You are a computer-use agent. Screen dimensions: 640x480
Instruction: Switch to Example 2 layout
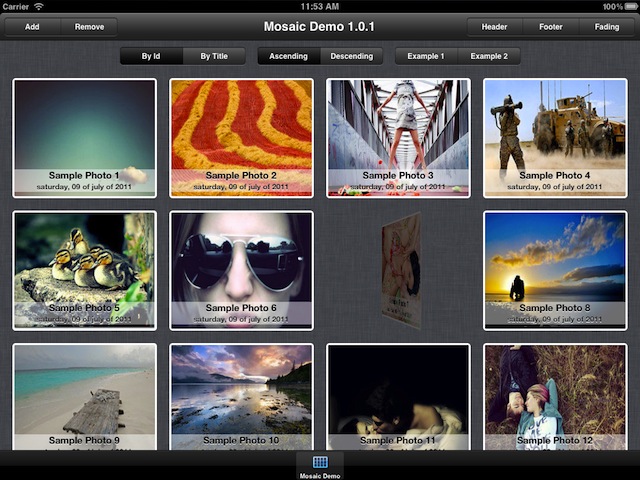[x=489, y=56]
